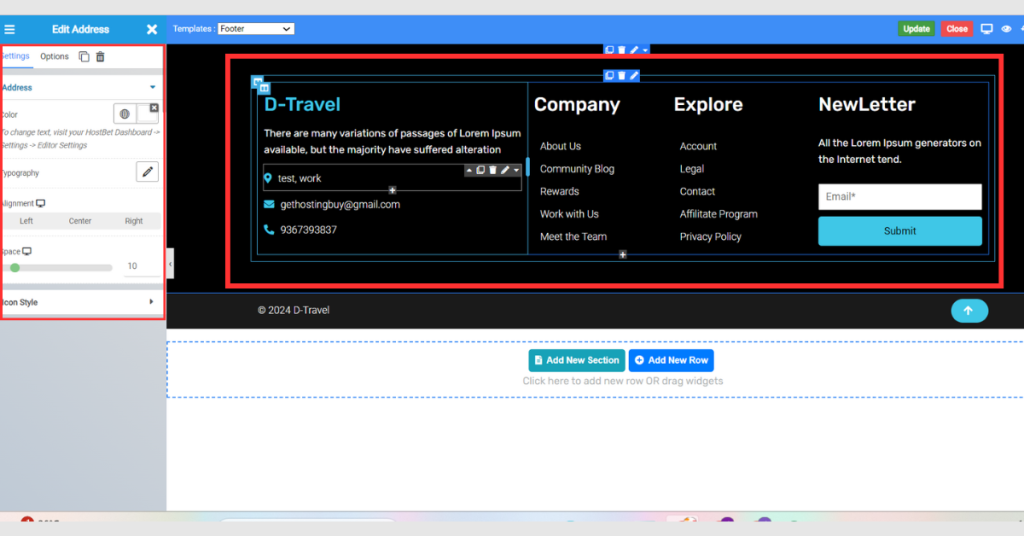Edit the row using row toolbar pencil
The height and width of the screenshot is (536, 1024).
[633, 76]
